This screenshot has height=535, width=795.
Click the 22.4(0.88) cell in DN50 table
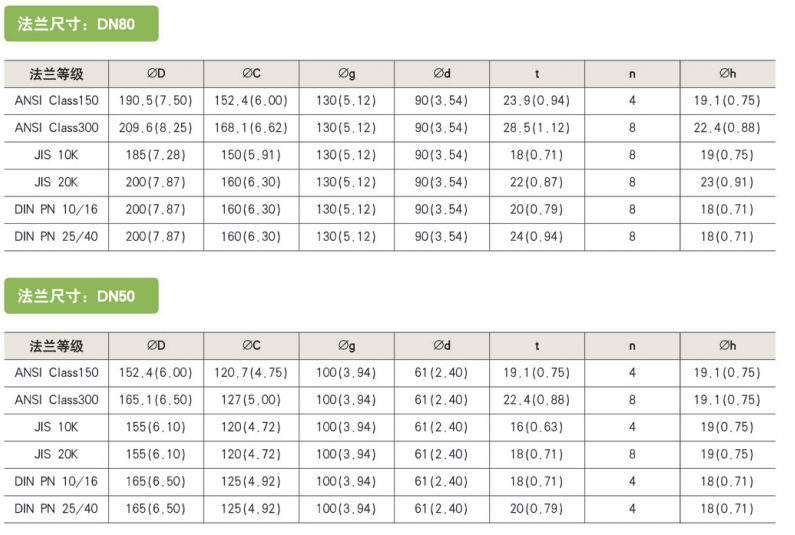coord(537,400)
